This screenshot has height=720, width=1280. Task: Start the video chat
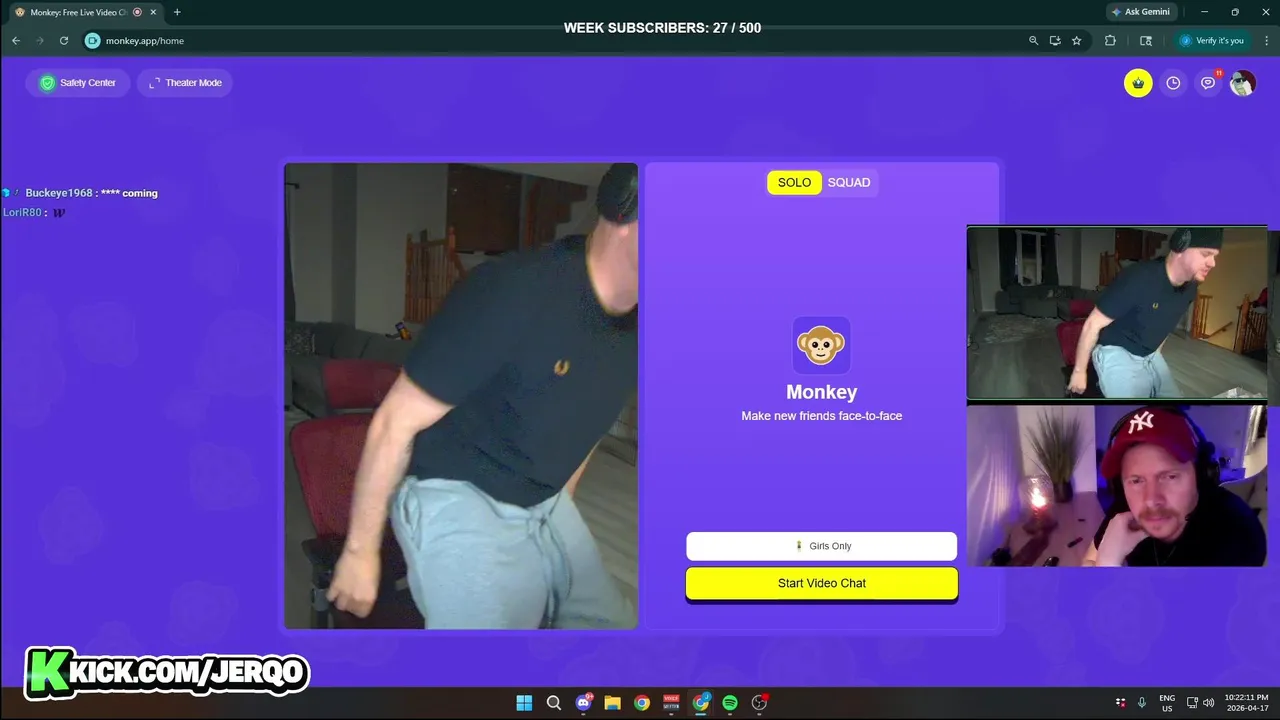click(821, 583)
